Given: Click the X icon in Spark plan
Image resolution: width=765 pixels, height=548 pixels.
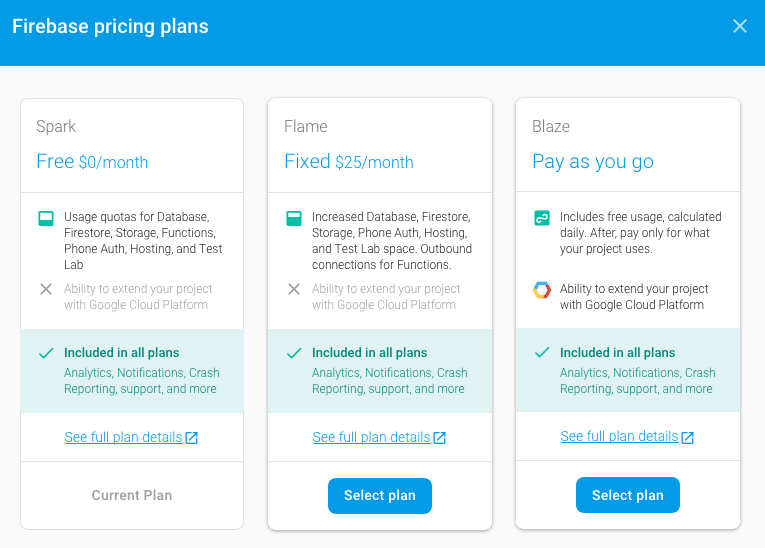Looking at the screenshot, I should pos(45,289).
